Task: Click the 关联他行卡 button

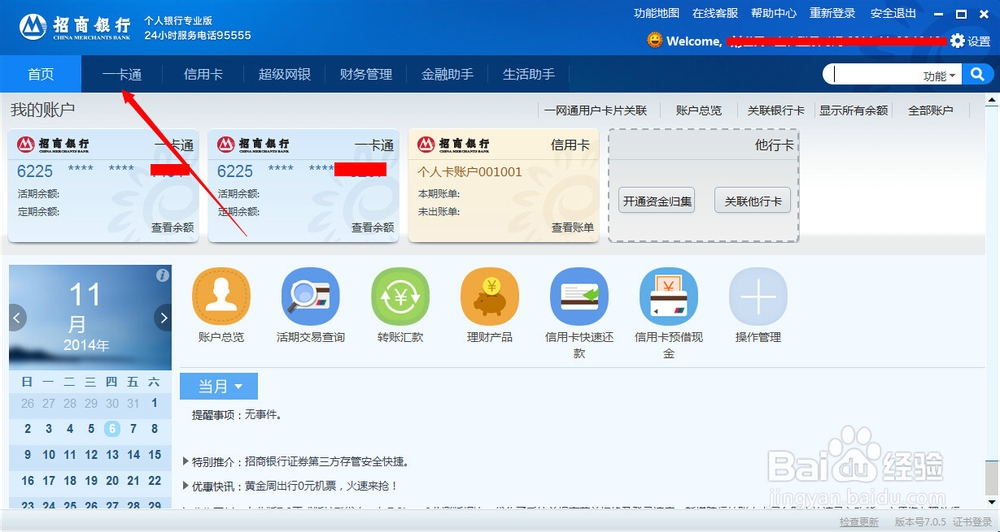Action: [x=753, y=201]
